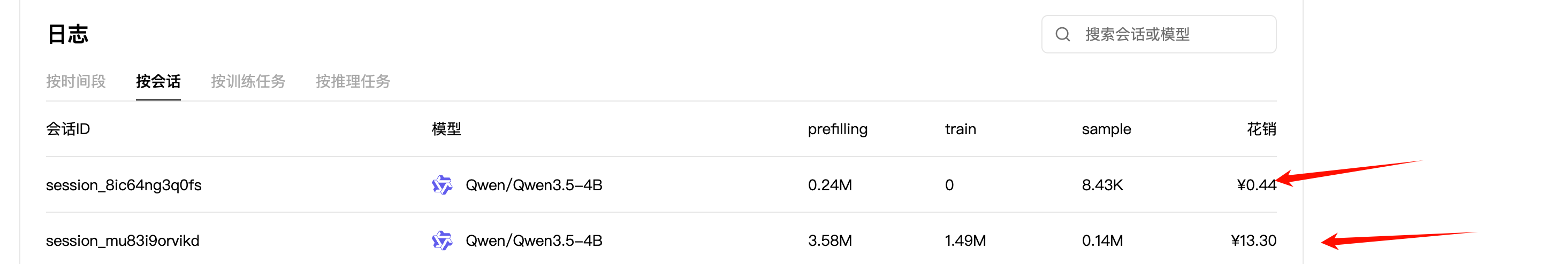This screenshot has width=1568, height=264.
Task: Click the 会话ID column header
Action: click(x=68, y=129)
